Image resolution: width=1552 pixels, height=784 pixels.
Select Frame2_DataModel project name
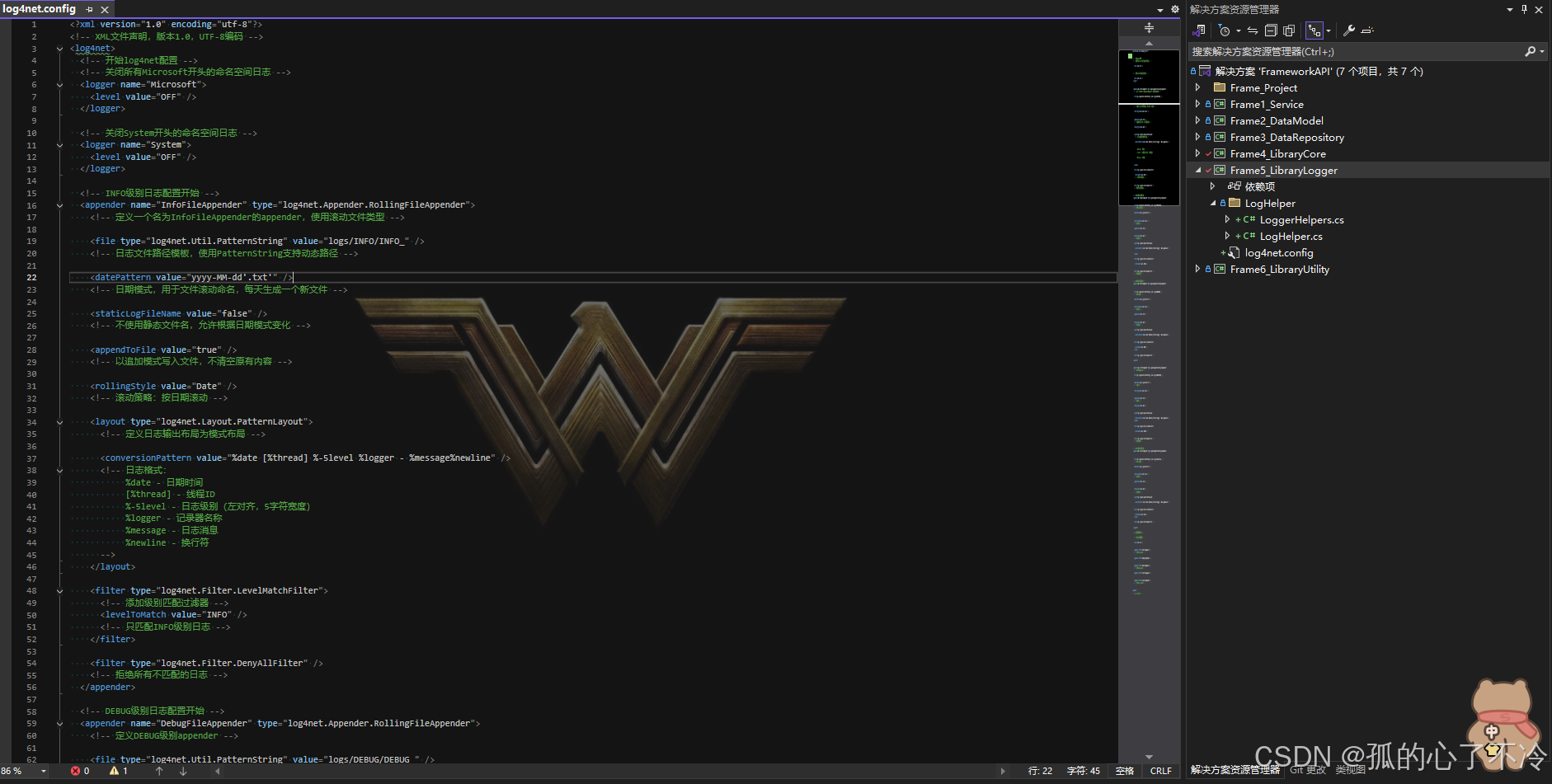point(1277,121)
